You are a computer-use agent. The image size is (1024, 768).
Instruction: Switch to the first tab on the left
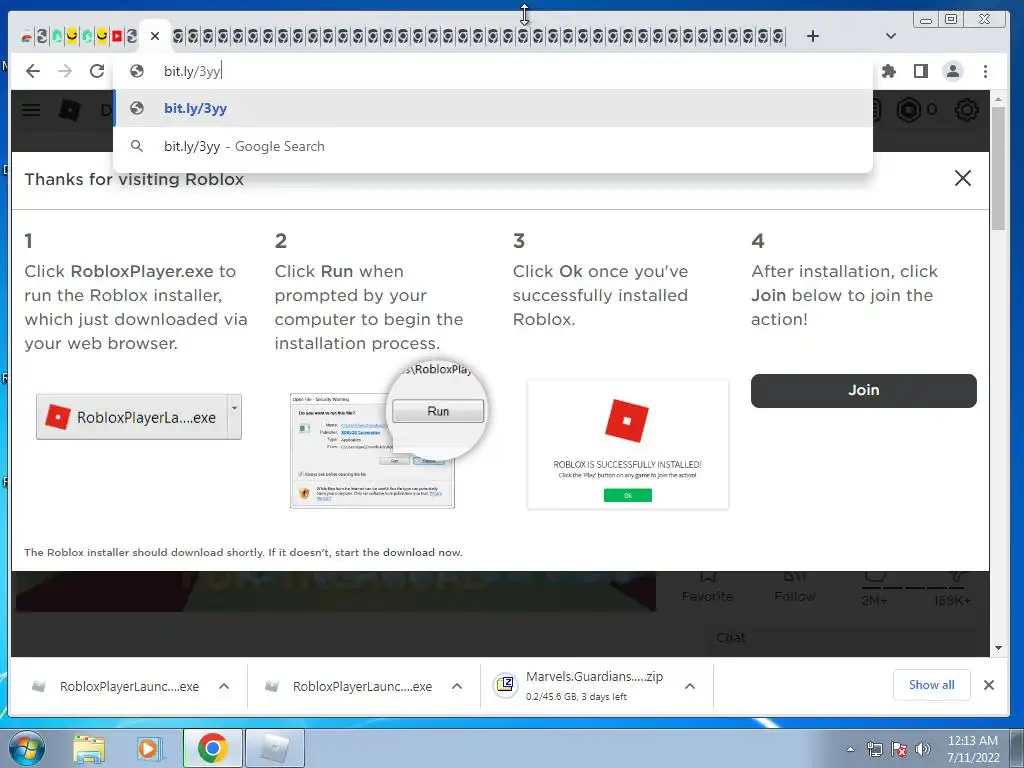pyautogui.click(x=26, y=37)
